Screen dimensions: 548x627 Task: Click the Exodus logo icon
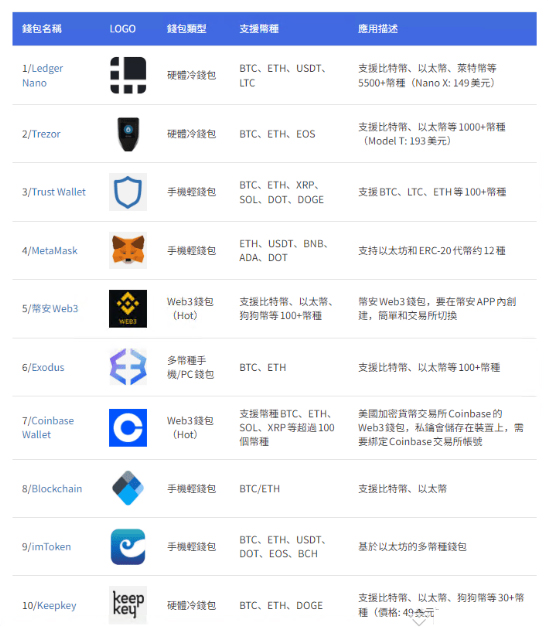coord(128,367)
